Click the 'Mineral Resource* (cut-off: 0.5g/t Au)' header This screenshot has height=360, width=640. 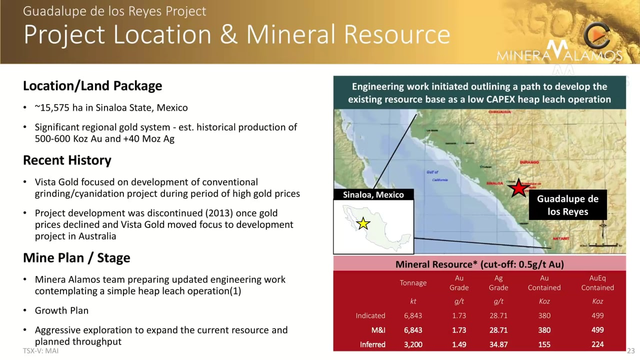[480, 264]
